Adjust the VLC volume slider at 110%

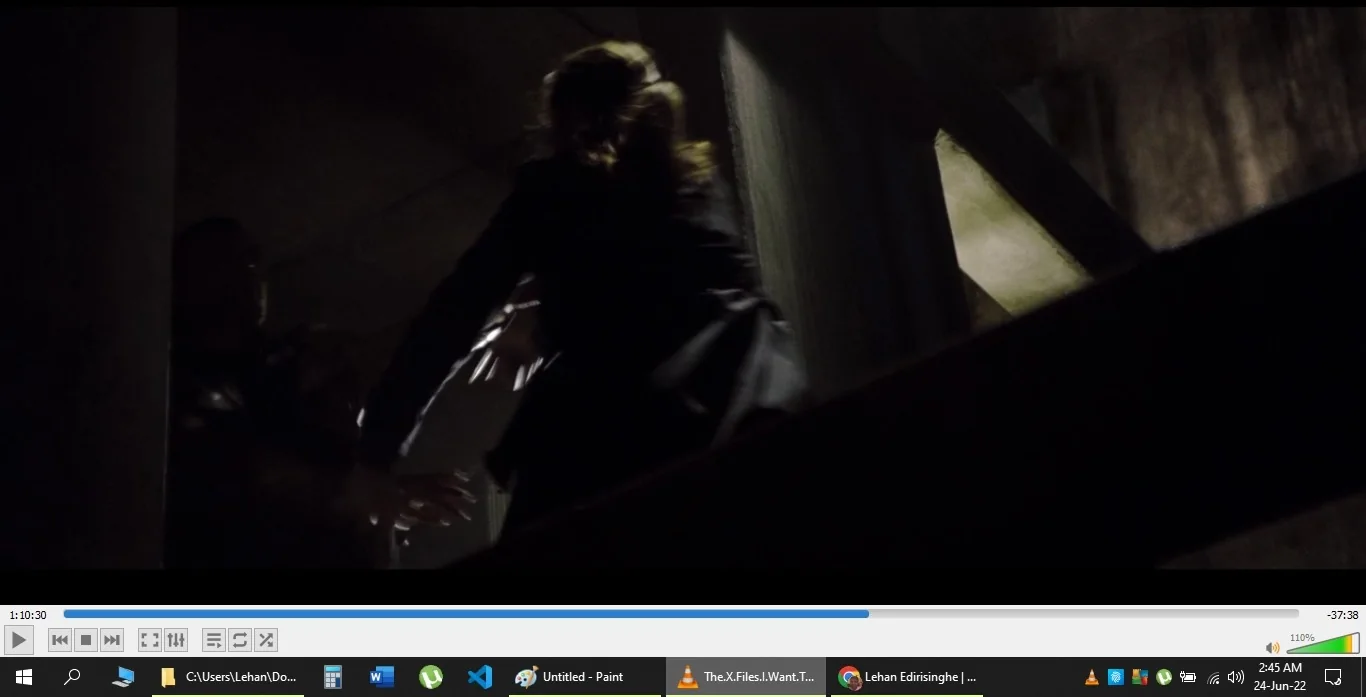coord(1322,644)
